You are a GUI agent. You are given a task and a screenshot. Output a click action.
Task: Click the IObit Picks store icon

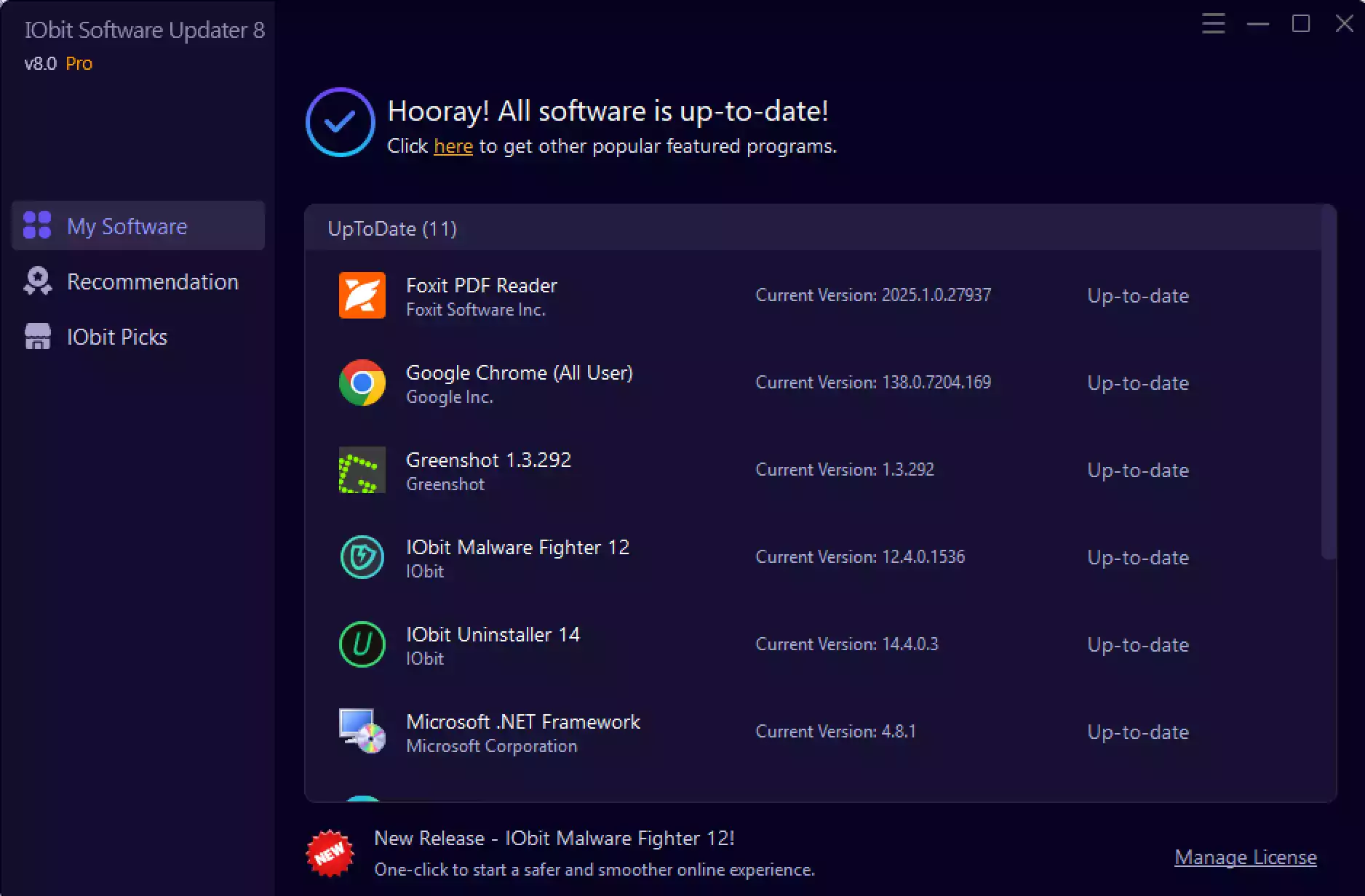tap(37, 337)
